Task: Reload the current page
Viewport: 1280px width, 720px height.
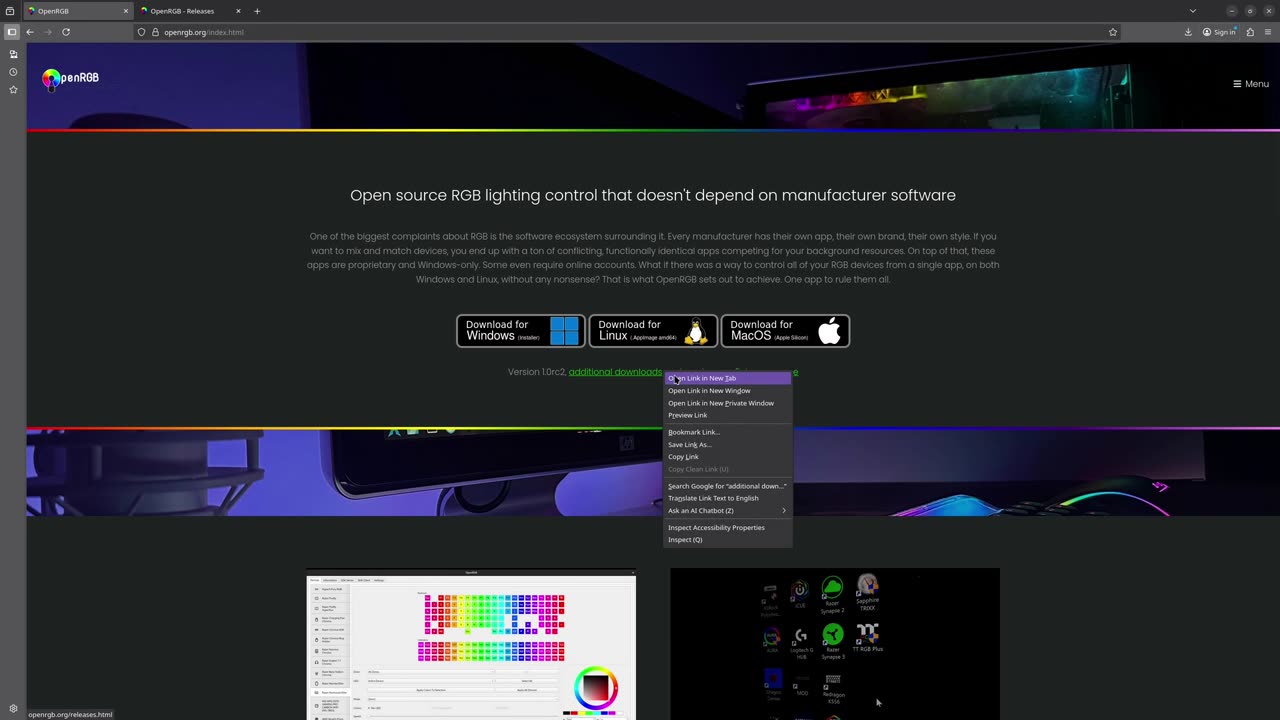Action: 66,32
